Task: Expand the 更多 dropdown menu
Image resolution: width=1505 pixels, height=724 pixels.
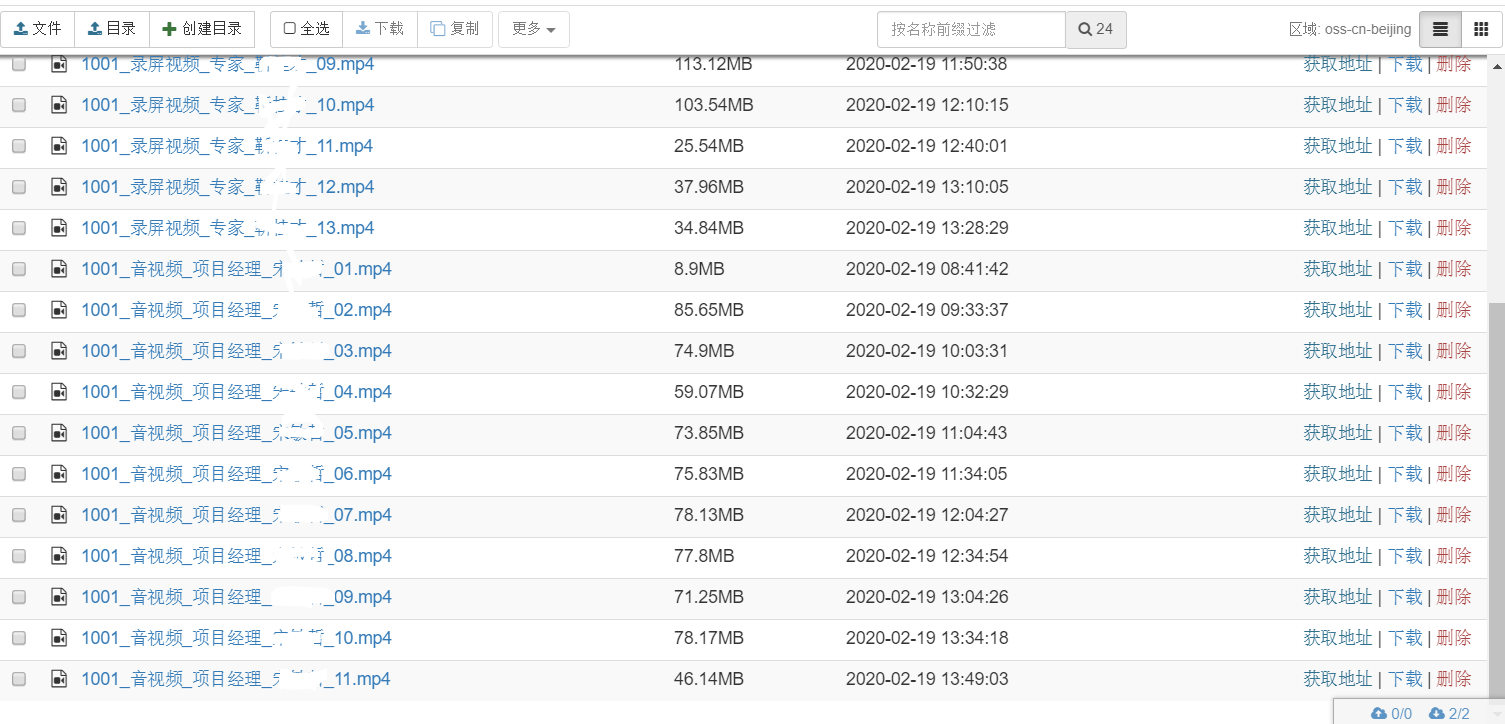Action: [534, 29]
